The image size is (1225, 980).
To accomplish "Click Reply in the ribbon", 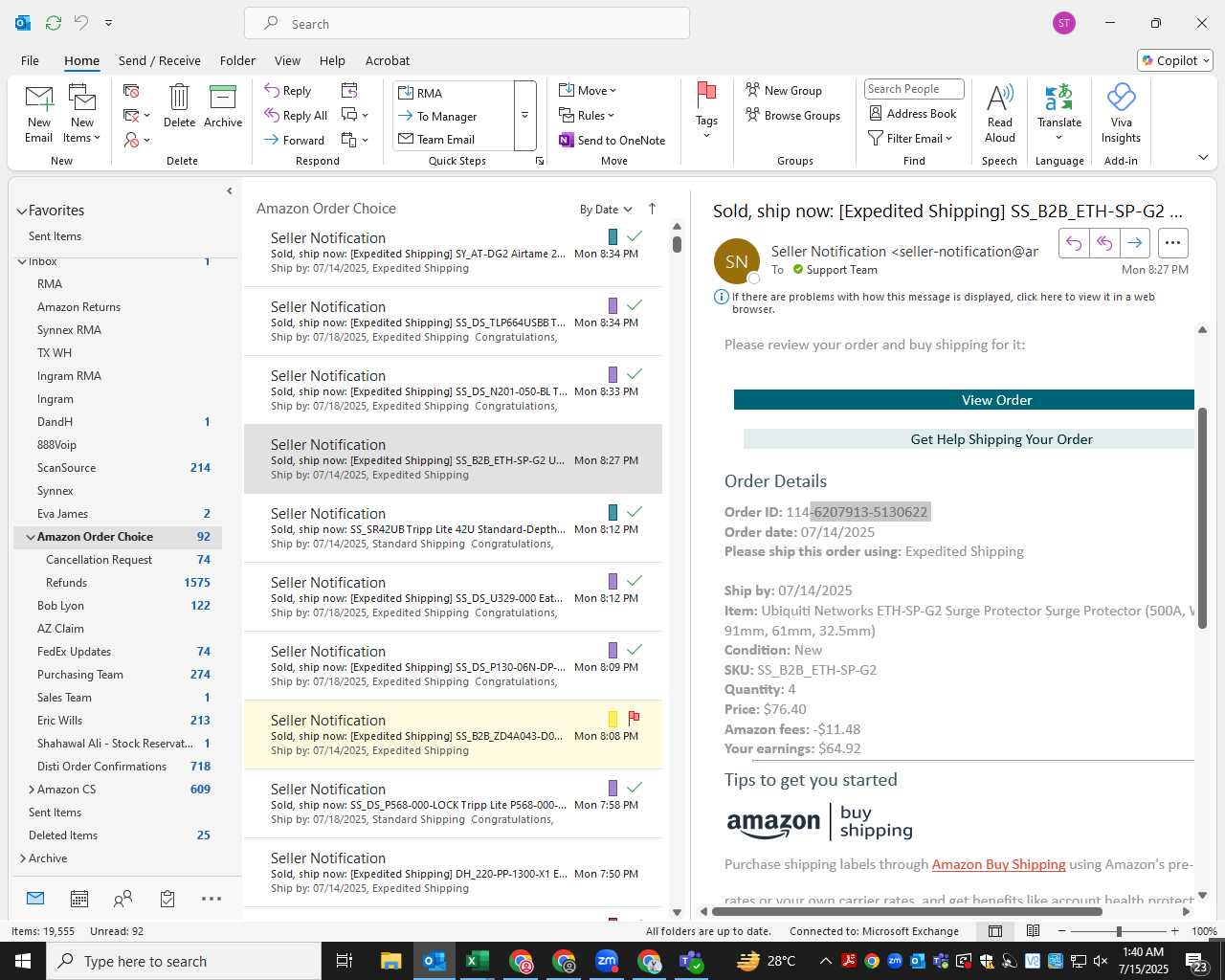I will (288, 91).
